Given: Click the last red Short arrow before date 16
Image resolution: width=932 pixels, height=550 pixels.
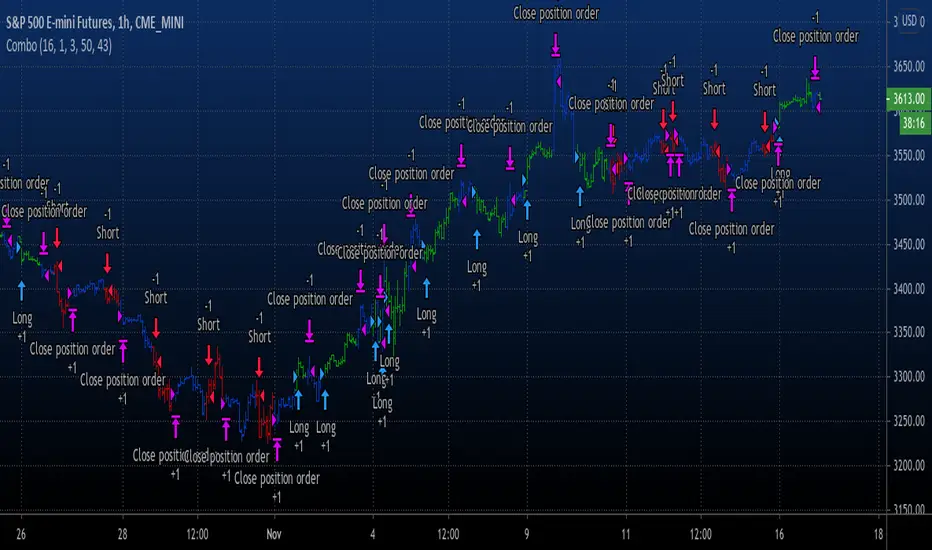Looking at the screenshot, I should [764, 122].
